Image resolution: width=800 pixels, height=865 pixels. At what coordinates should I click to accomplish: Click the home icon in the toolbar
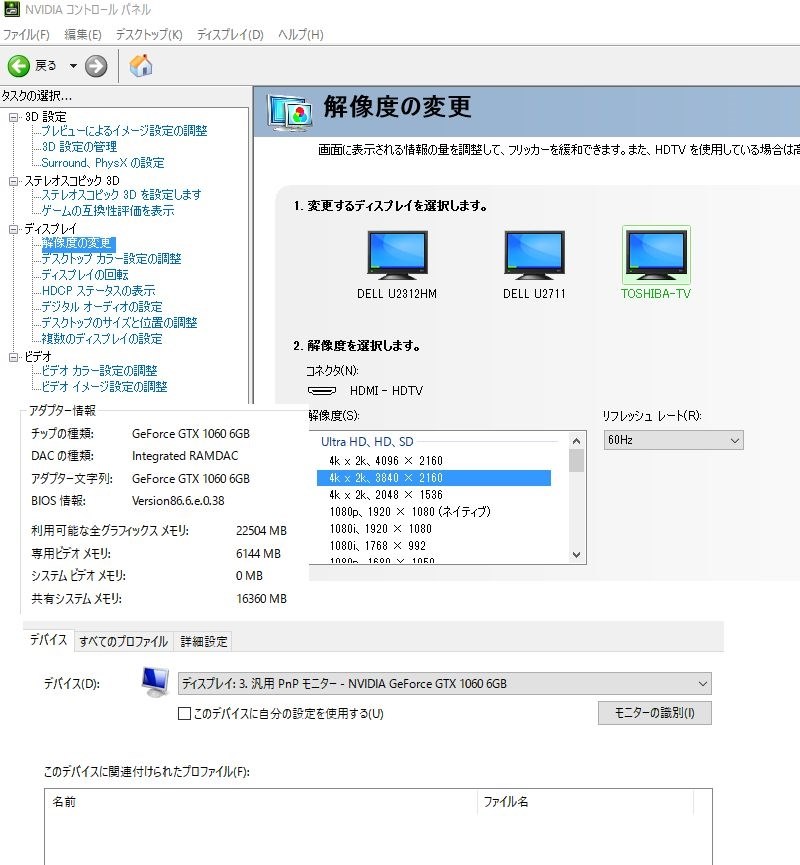click(140, 65)
